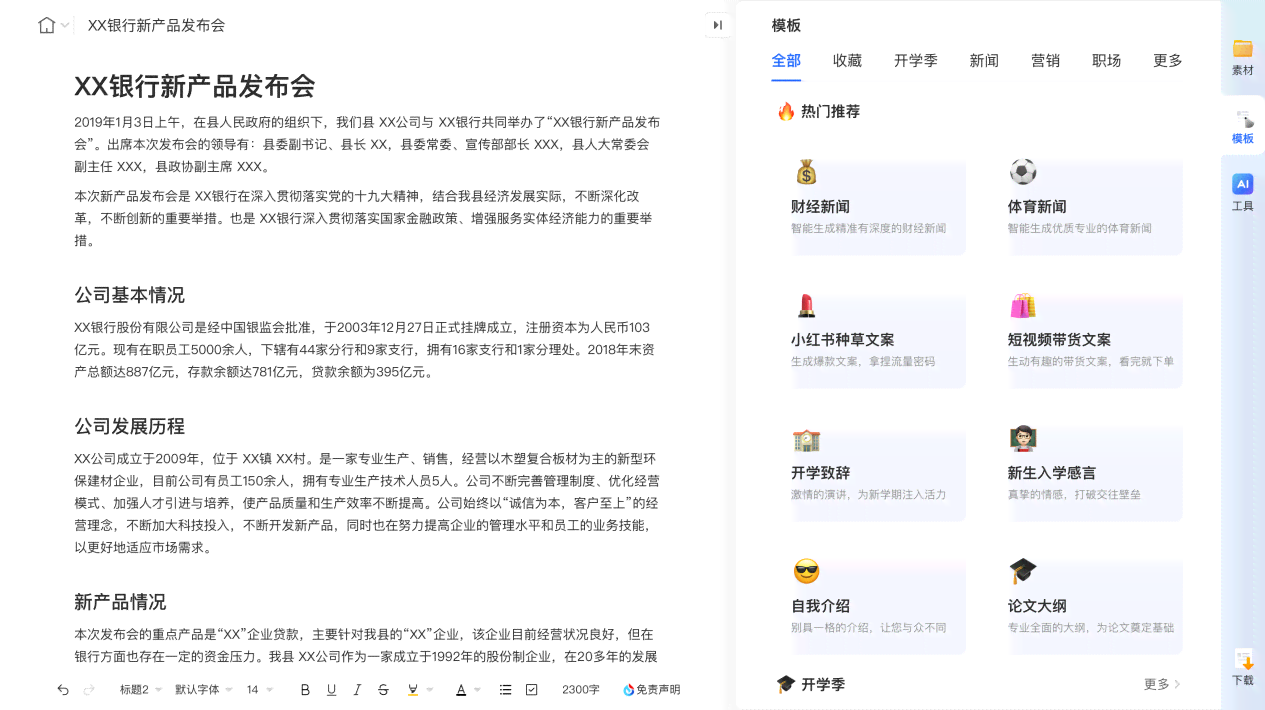Undo the last edit

point(63,689)
